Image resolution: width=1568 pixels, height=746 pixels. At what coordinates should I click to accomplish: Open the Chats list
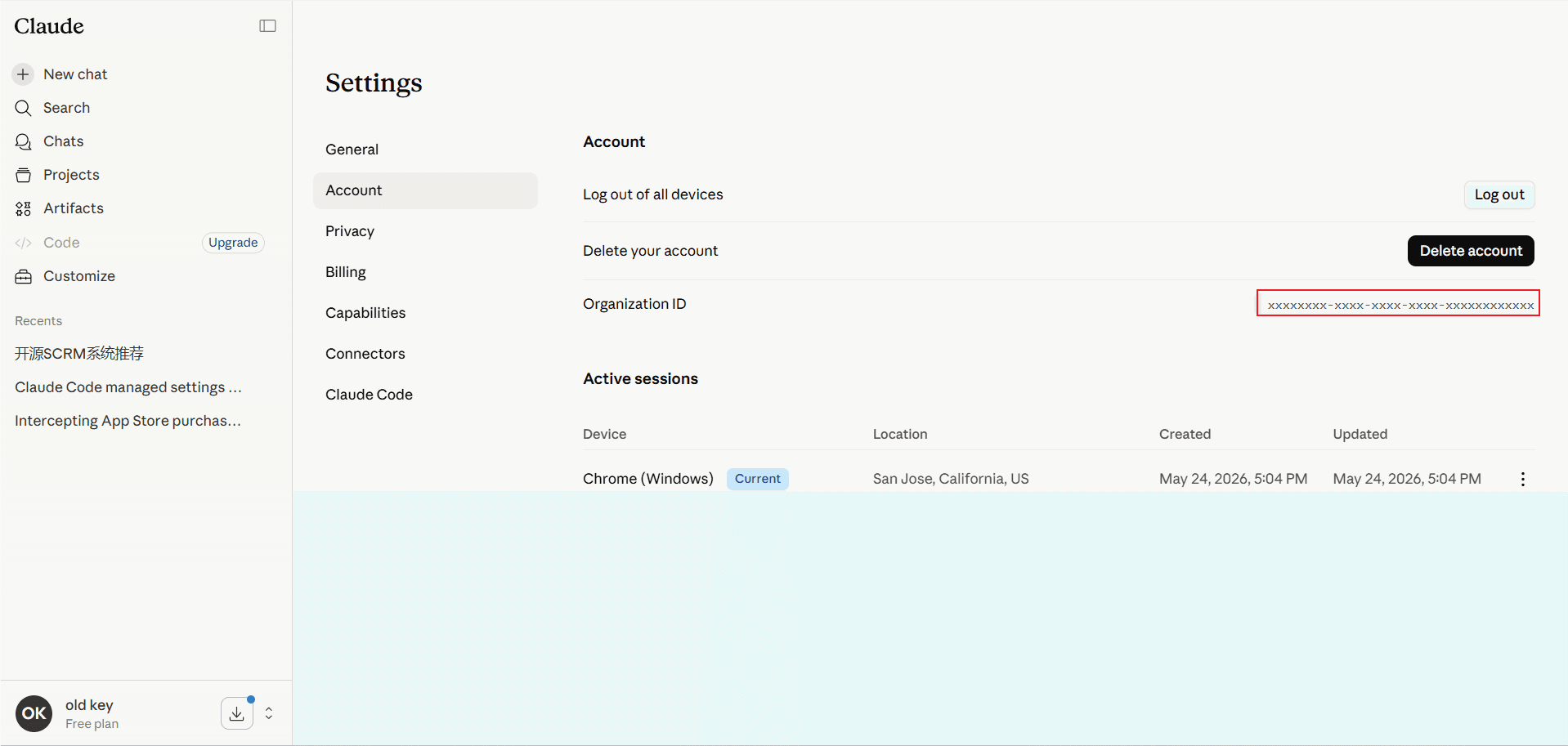64,141
